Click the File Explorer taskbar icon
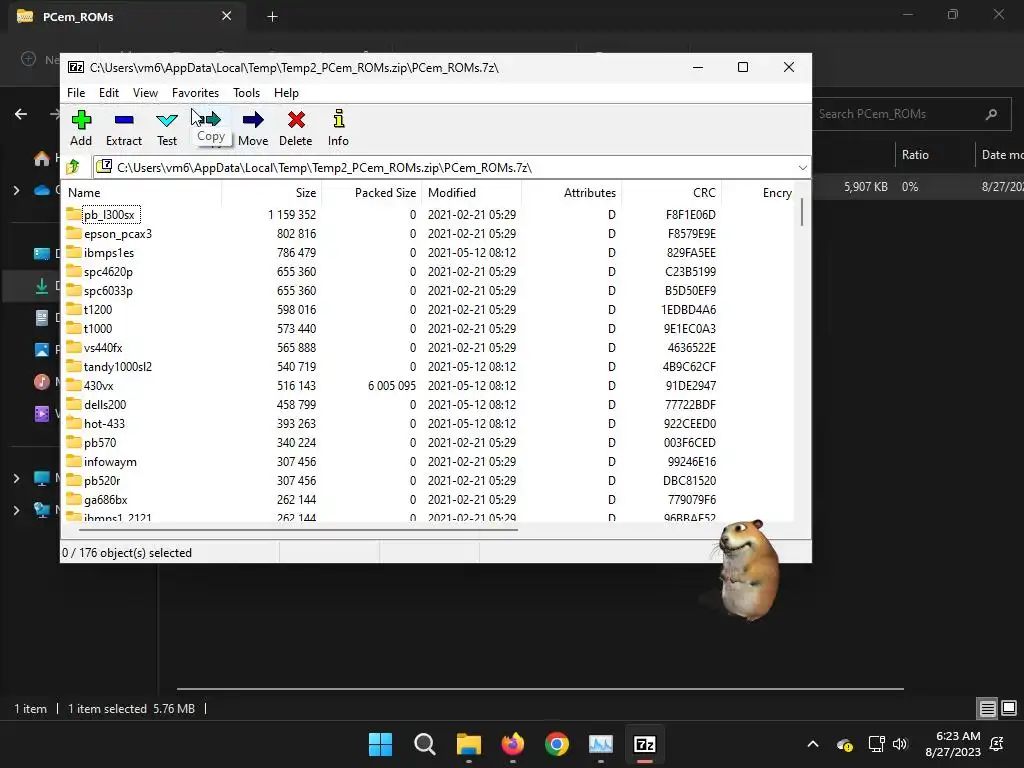1024x768 pixels. (x=468, y=744)
